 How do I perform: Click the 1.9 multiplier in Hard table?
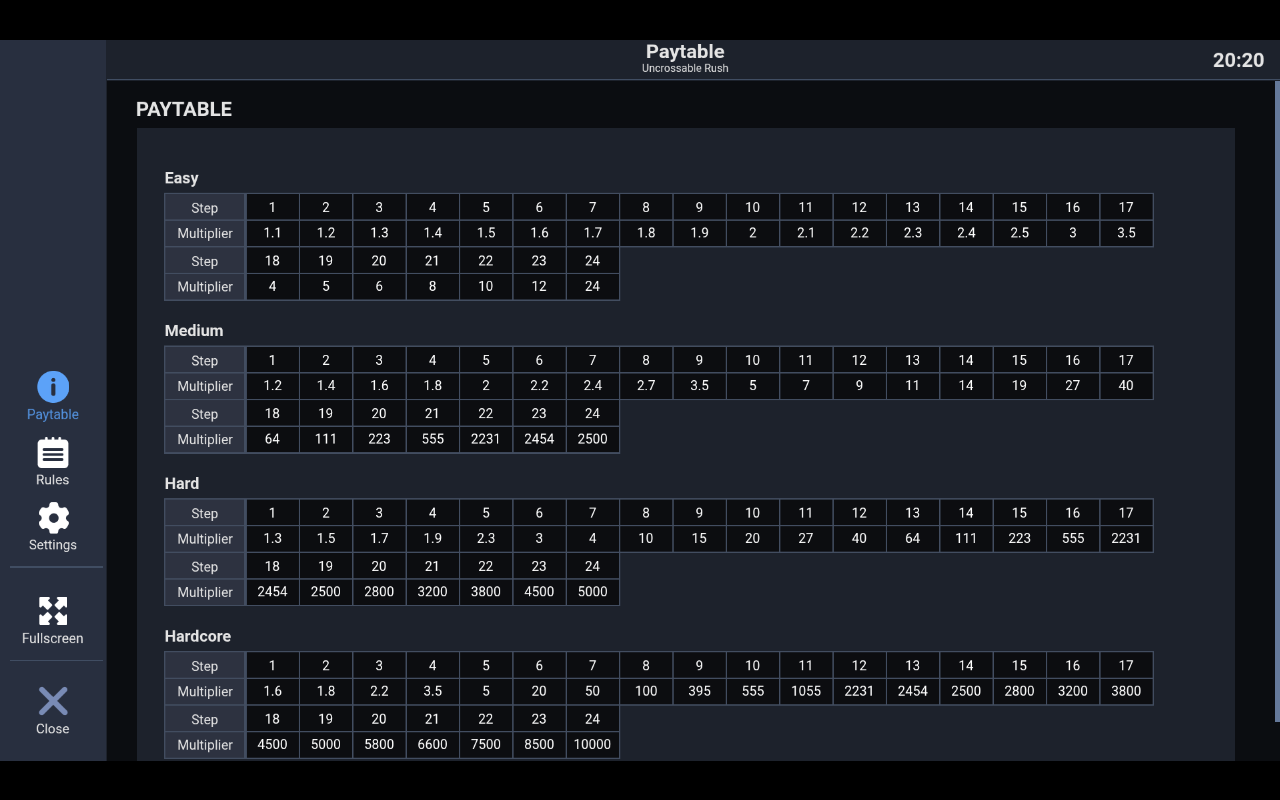coord(433,539)
